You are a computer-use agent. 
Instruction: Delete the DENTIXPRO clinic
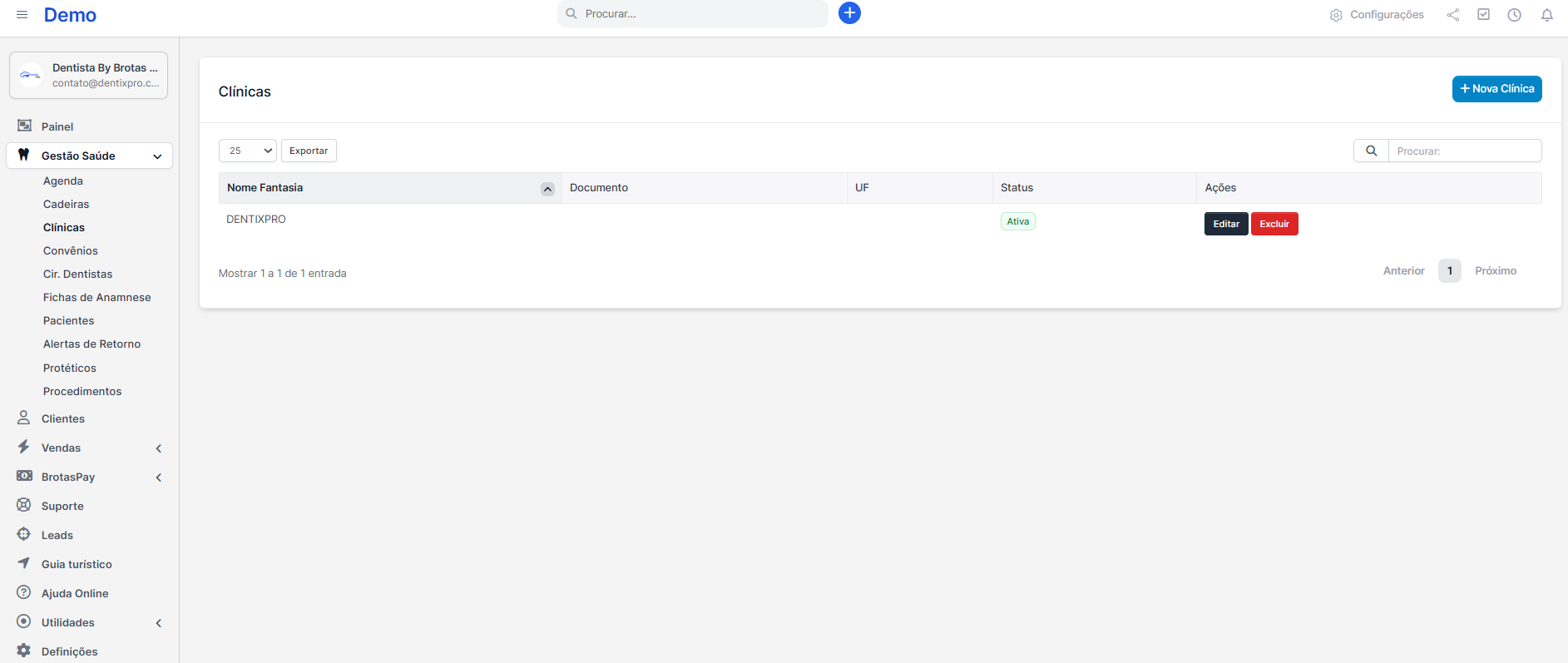[x=1274, y=224]
